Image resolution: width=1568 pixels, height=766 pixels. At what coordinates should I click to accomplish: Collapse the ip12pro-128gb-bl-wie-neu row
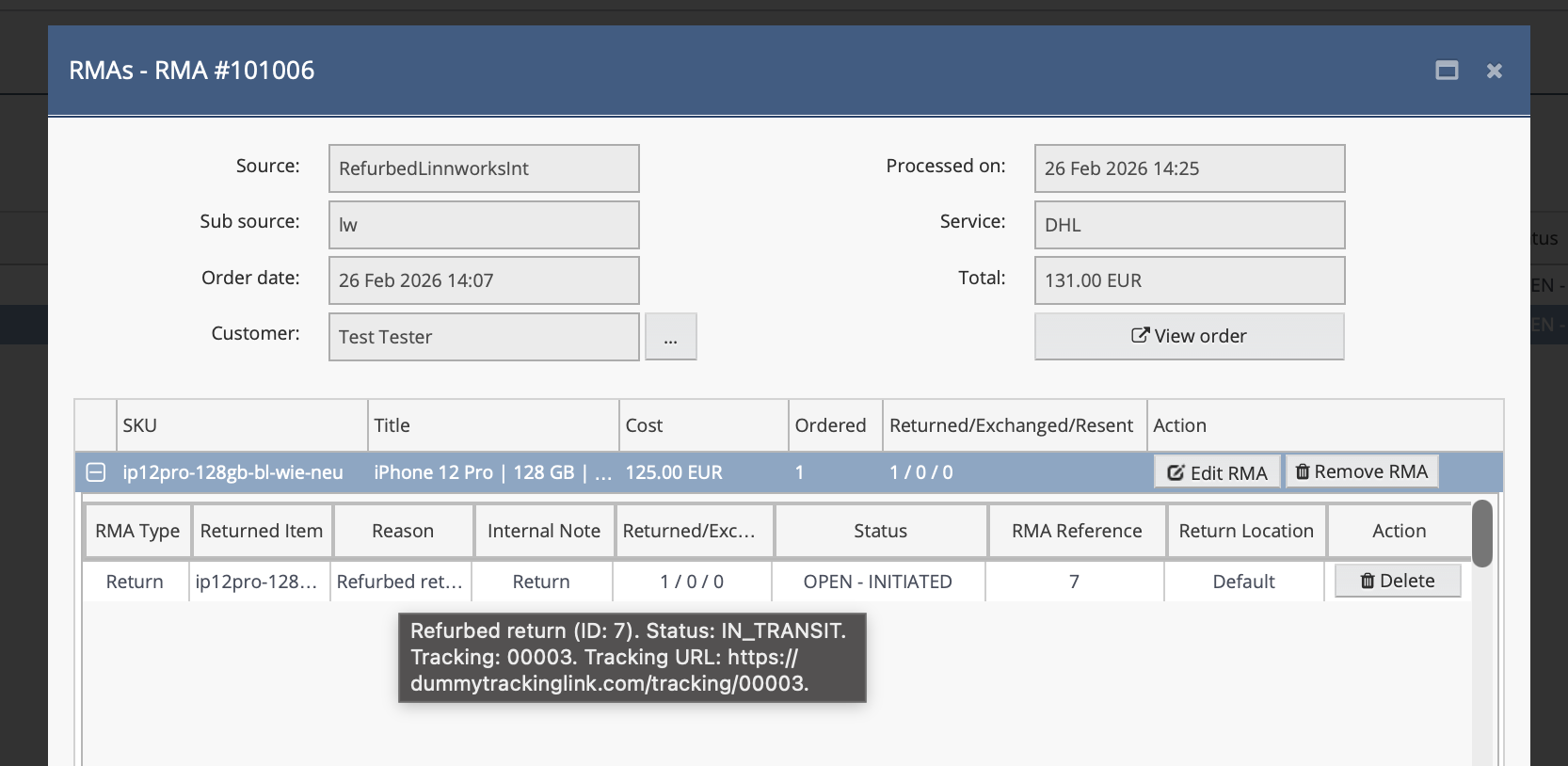tap(96, 472)
